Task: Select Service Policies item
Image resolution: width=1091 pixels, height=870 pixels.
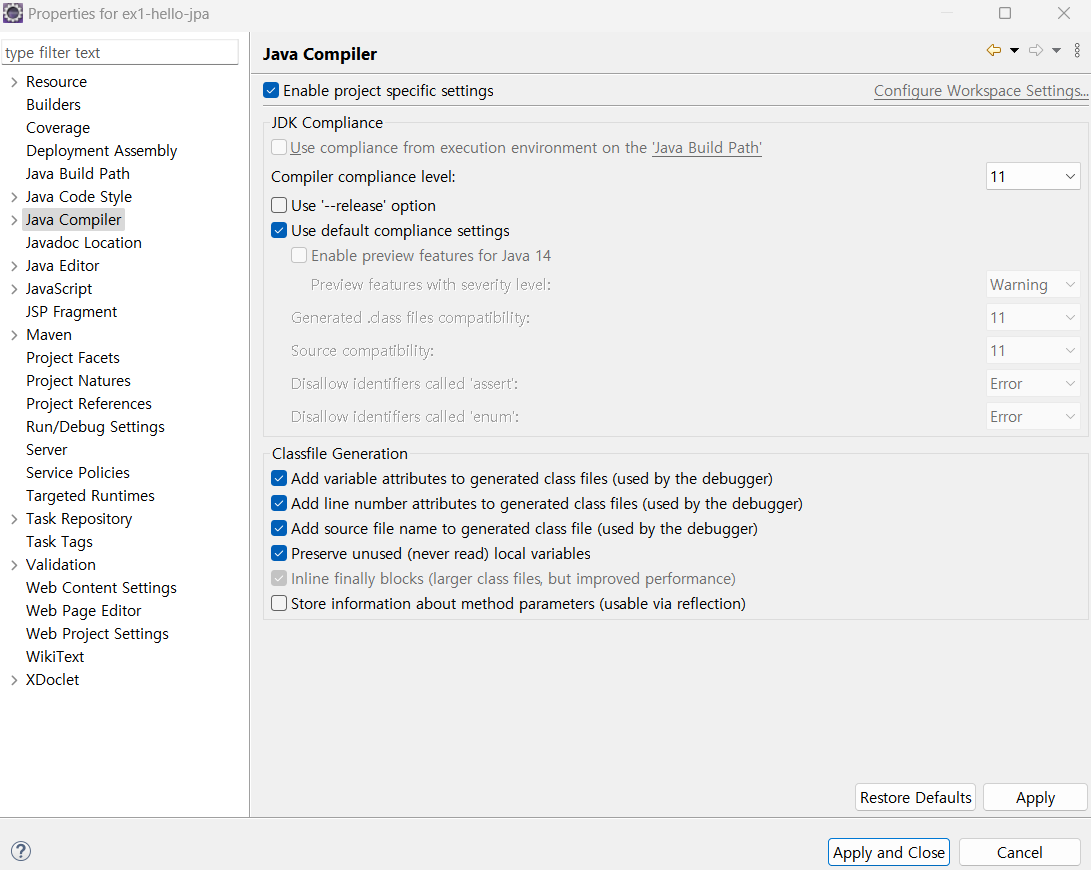Action: coord(78,472)
